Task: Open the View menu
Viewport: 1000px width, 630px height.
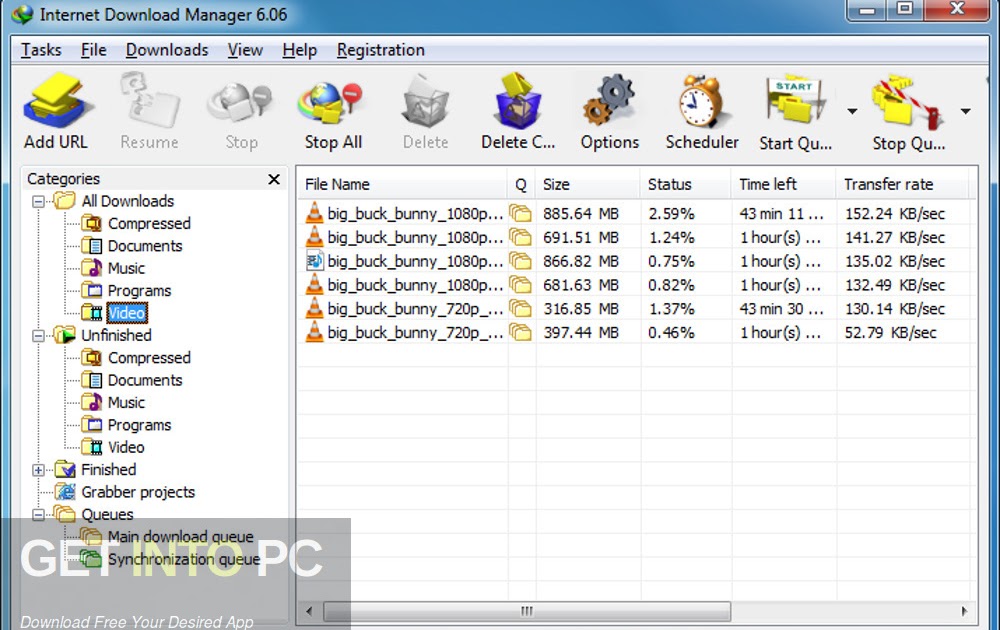Action: pyautogui.click(x=245, y=50)
